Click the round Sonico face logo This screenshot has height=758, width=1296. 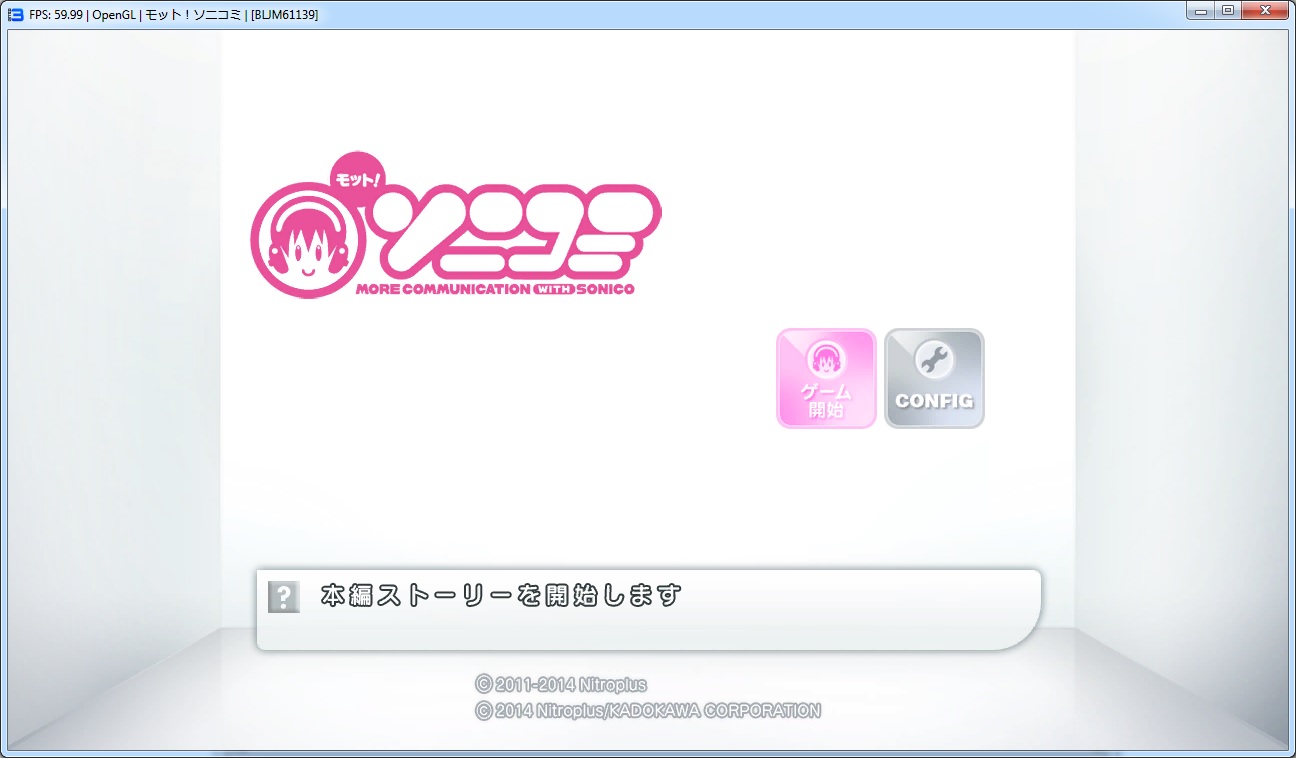click(x=304, y=242)
